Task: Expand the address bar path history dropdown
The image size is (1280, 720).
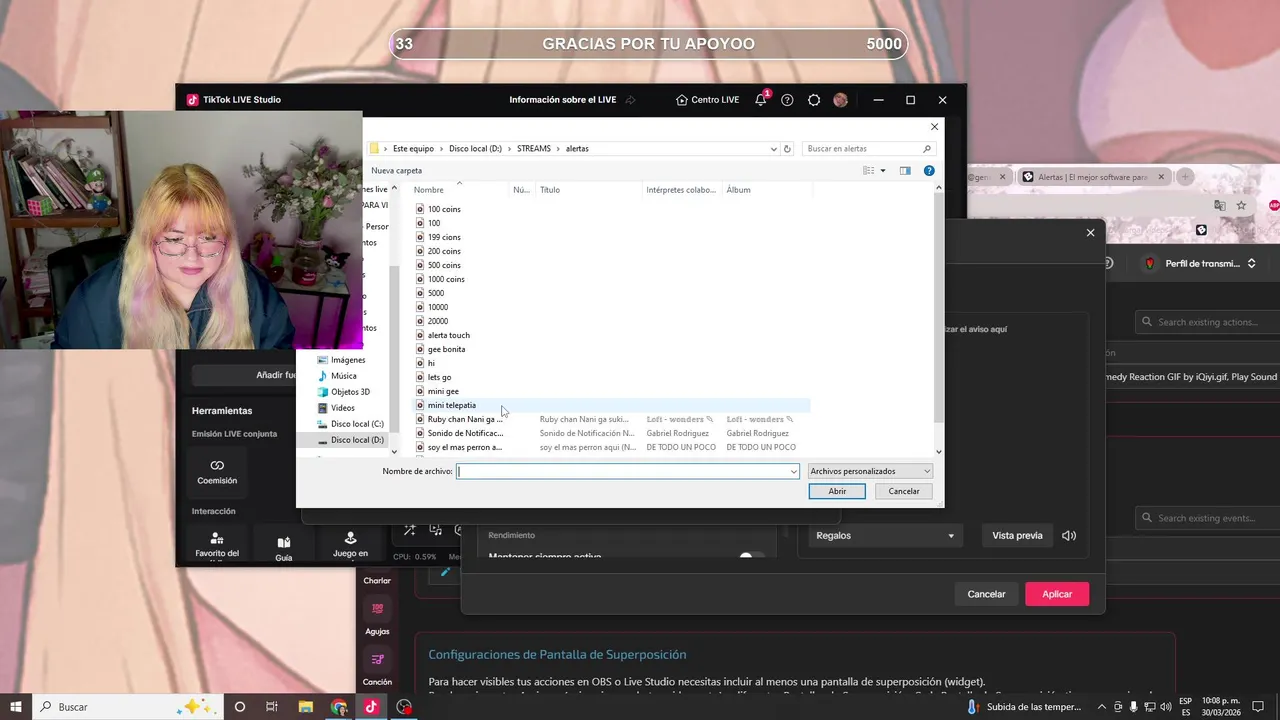Action: pyautogui.click(x=773, y=149)
